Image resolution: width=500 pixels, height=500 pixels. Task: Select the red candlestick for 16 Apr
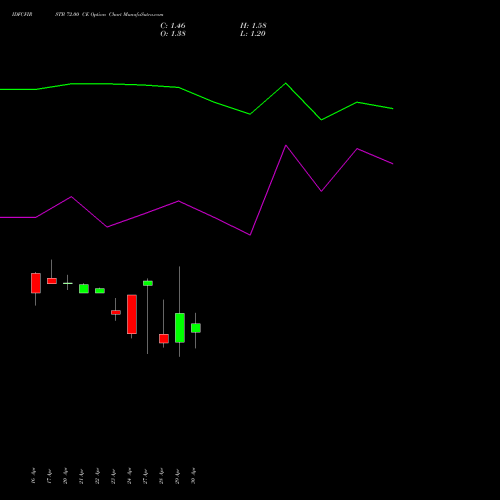tap(36, 283)
